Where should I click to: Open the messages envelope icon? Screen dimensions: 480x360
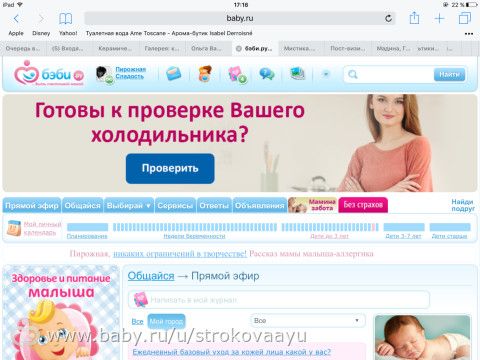pos(174,74)
